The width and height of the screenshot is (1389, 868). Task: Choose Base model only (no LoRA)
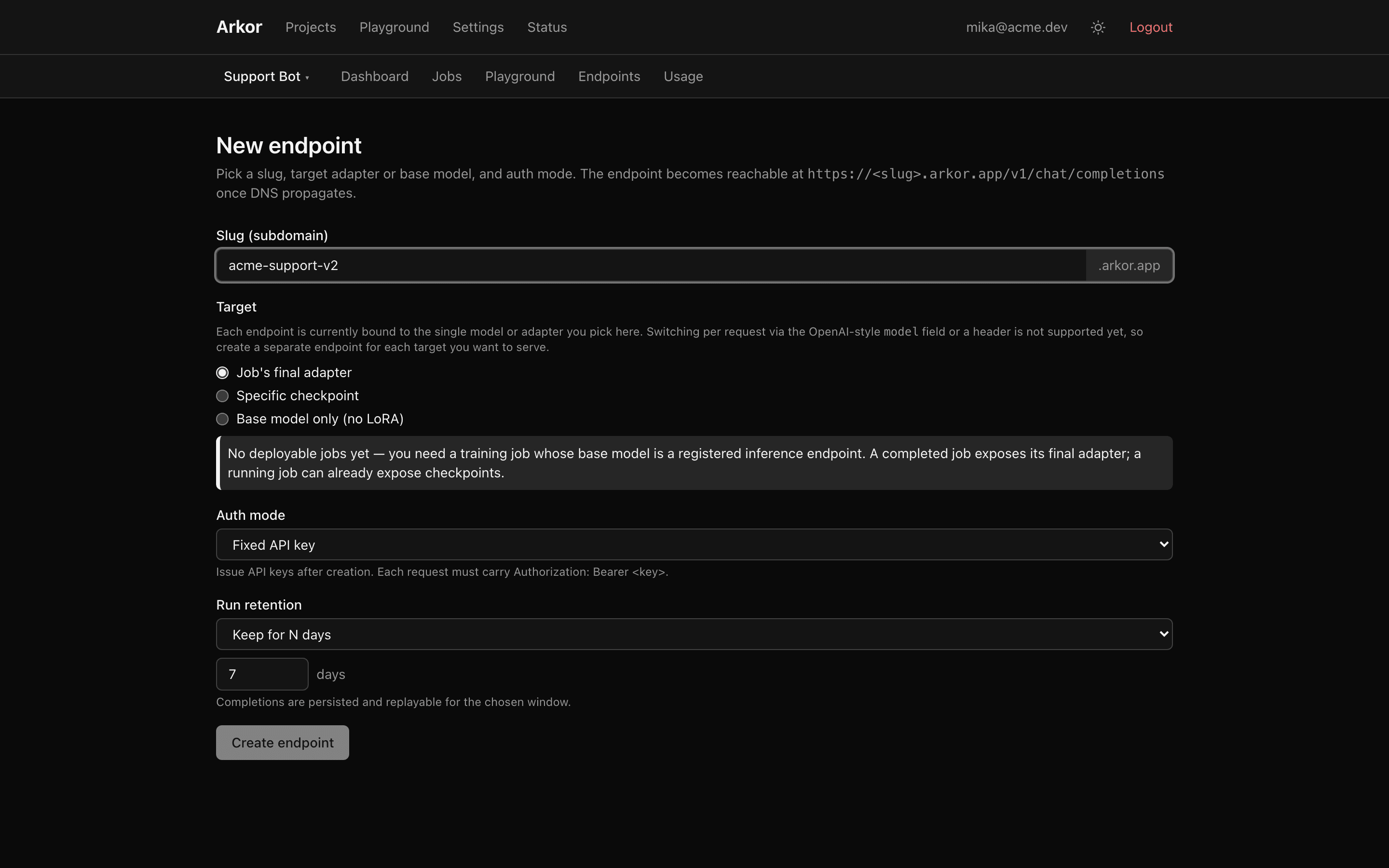222,419
